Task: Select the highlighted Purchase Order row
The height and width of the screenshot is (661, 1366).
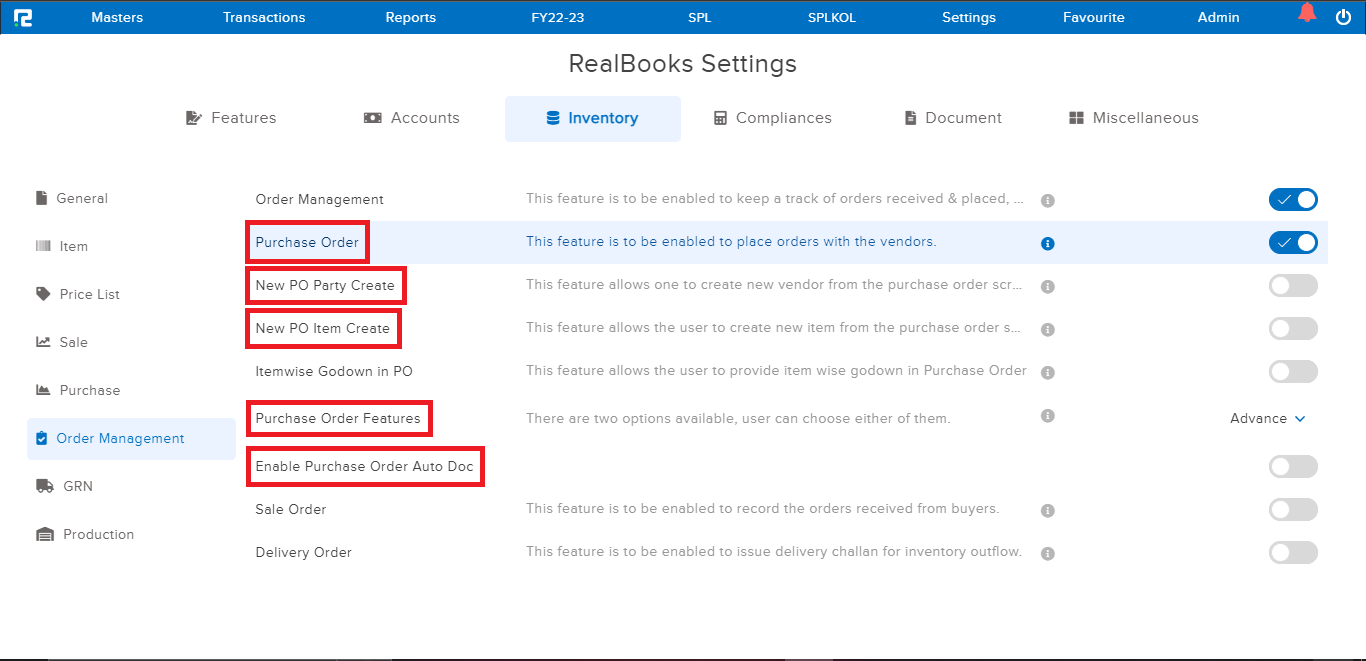Action: pyautogui.click(x=307, y=242)
